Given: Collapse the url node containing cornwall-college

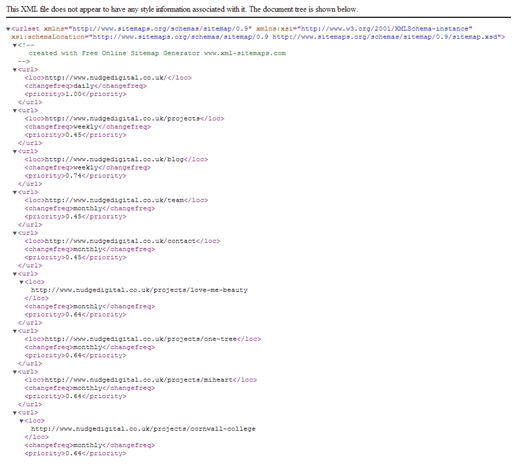Looking at the screenshot, I should [15, 413].
